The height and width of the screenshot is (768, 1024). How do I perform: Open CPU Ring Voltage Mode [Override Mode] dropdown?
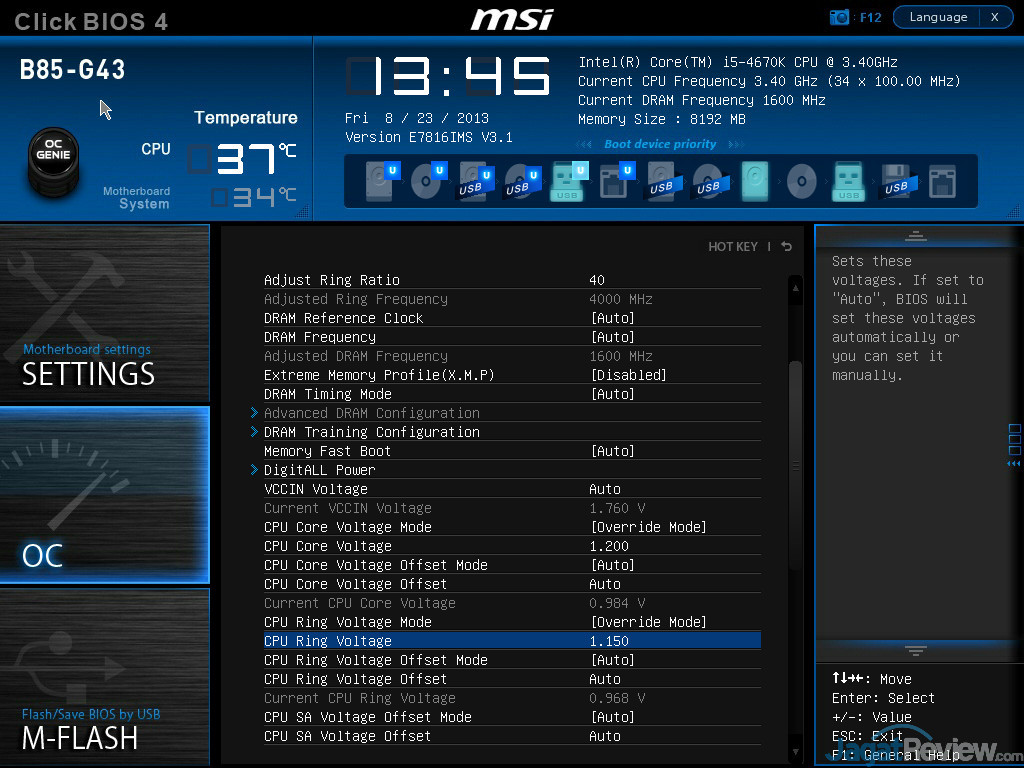tap(648, 622)
